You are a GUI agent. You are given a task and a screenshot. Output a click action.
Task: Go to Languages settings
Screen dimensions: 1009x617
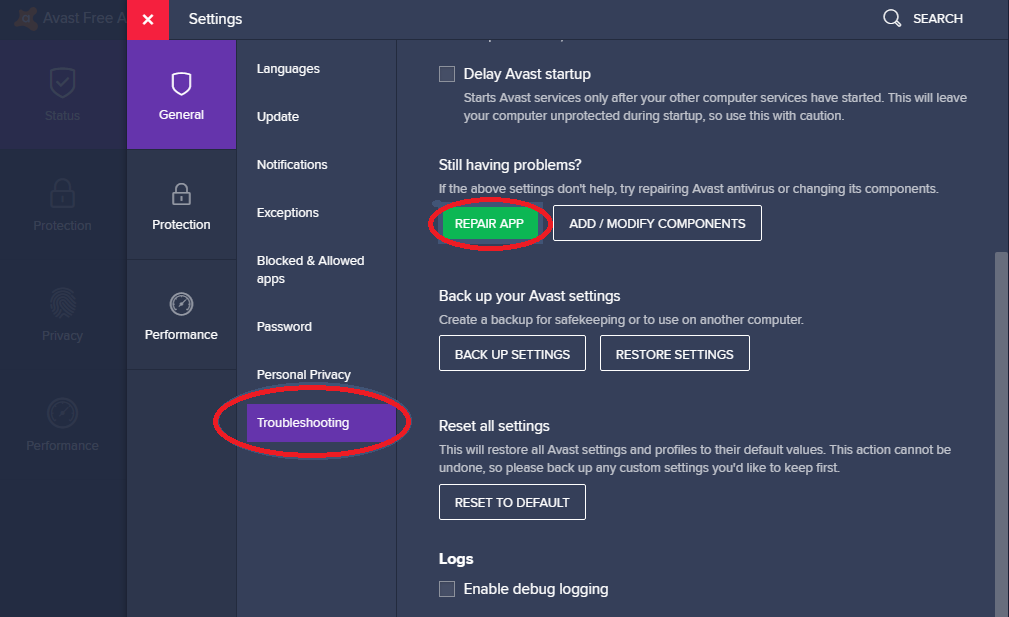click(288, 69)
